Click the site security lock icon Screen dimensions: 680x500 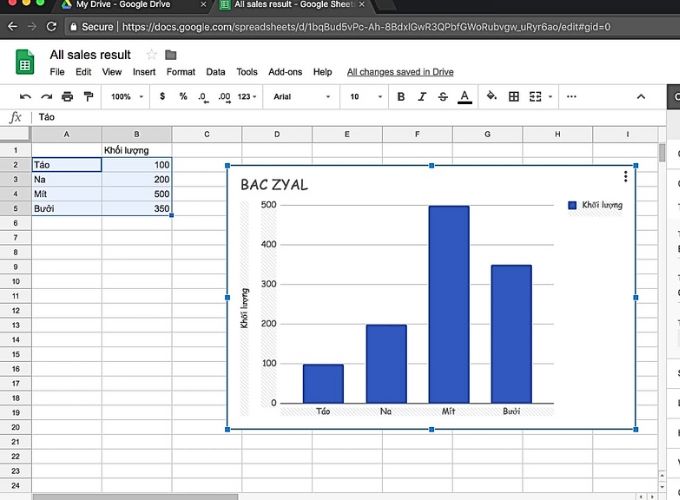pyautogui.click(x=73, y=27)
